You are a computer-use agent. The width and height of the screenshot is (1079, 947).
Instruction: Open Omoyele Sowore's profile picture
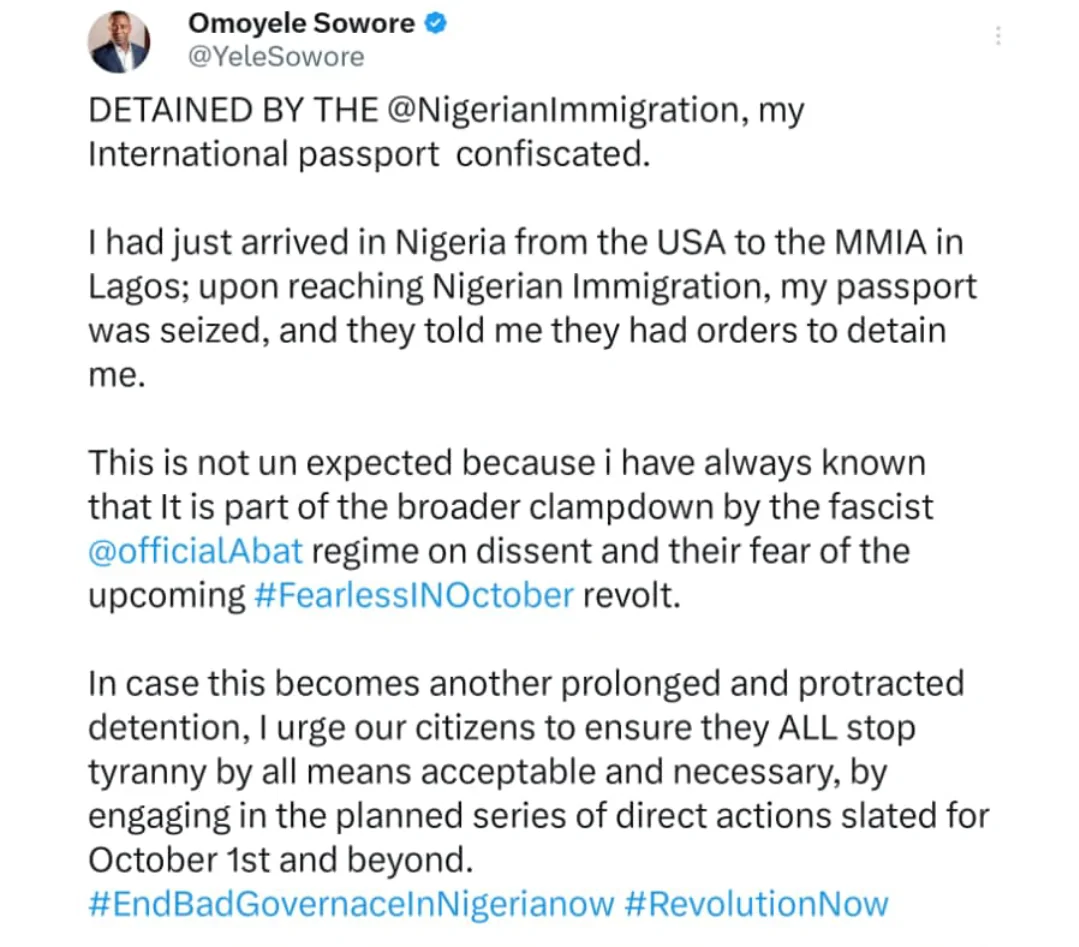tap(119, 43)
